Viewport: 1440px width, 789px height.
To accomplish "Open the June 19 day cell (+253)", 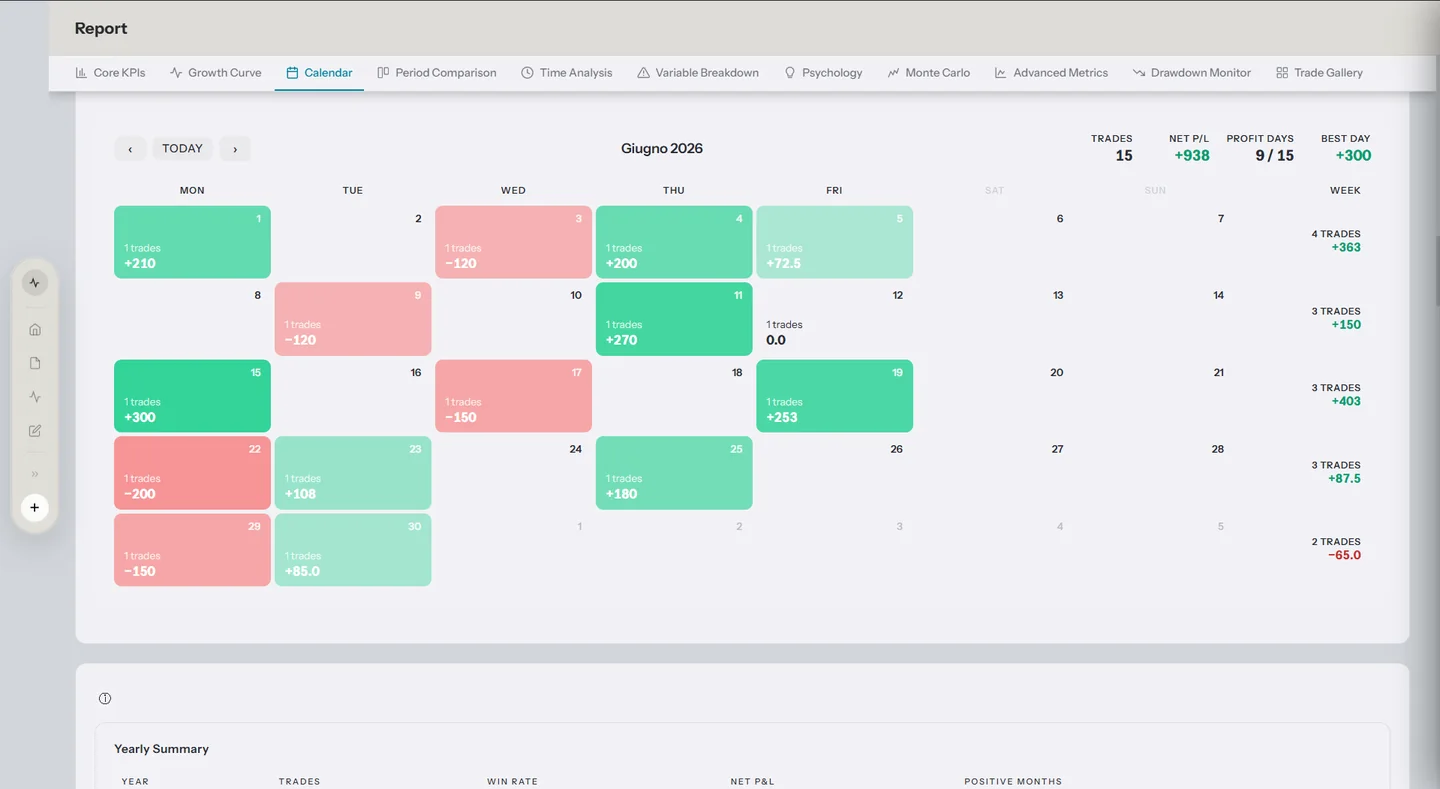I will (834, 396).
